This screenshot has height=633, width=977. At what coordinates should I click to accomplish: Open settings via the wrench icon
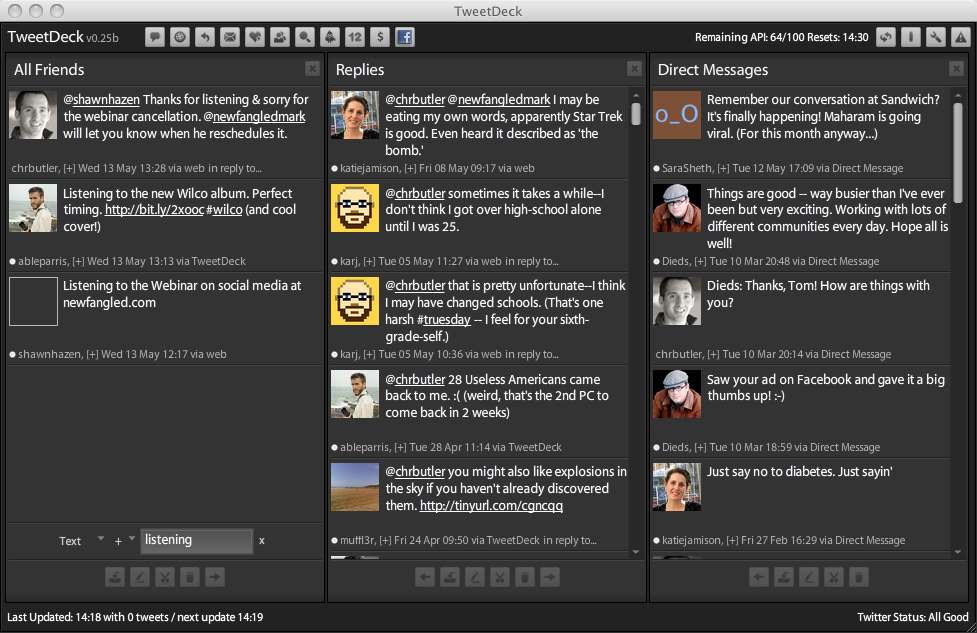935,37
